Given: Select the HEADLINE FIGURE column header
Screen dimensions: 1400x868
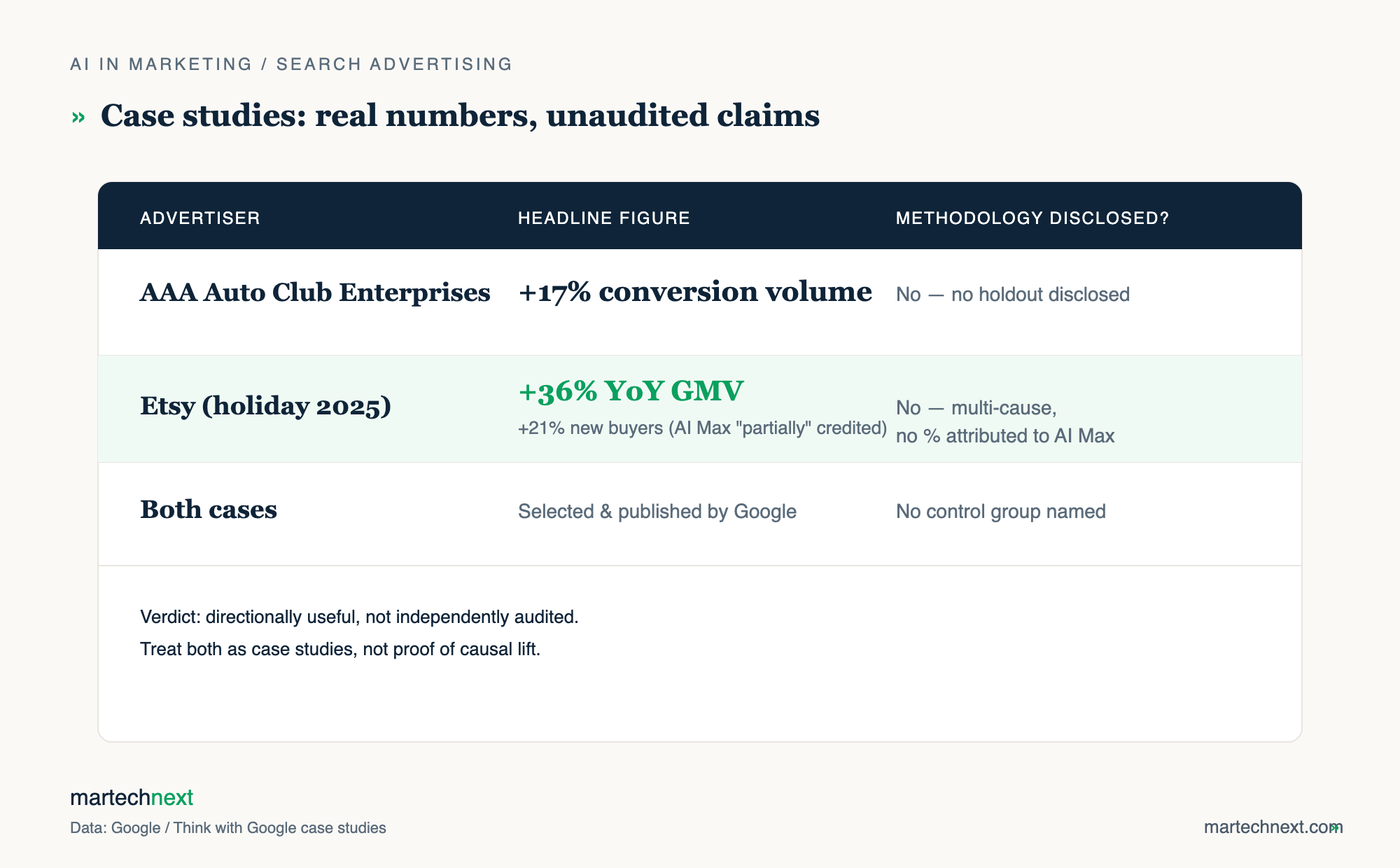Looking at the screenshot, I should 604,218.
